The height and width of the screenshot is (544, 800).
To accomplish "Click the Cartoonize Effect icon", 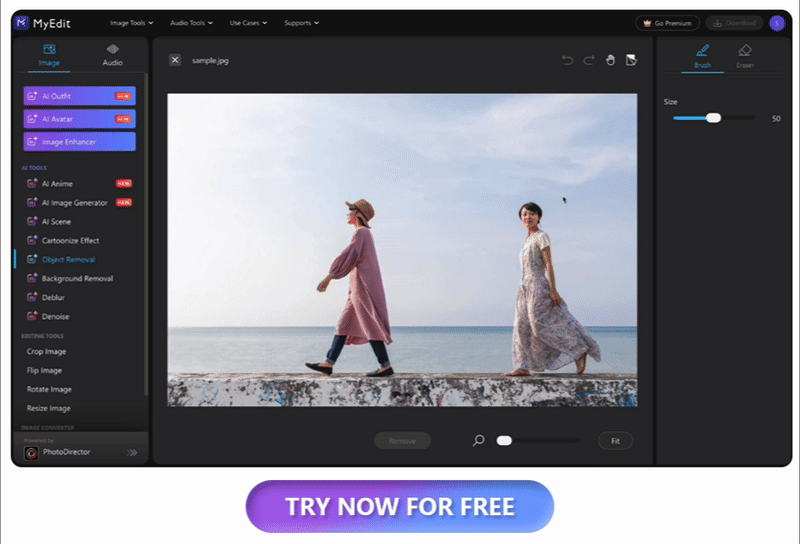I will (32, 240).
